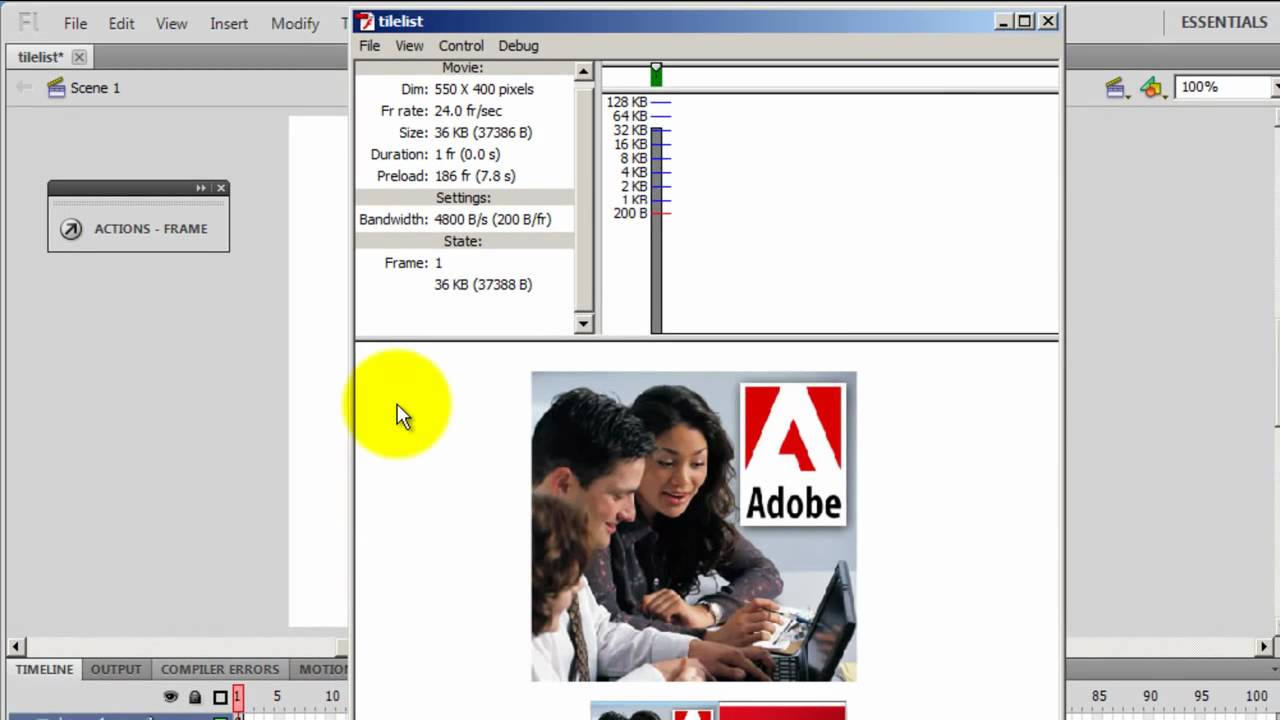The image size is (1280, 720).
Task: Open Control menu in tilelist window
Action: point(461,45)
